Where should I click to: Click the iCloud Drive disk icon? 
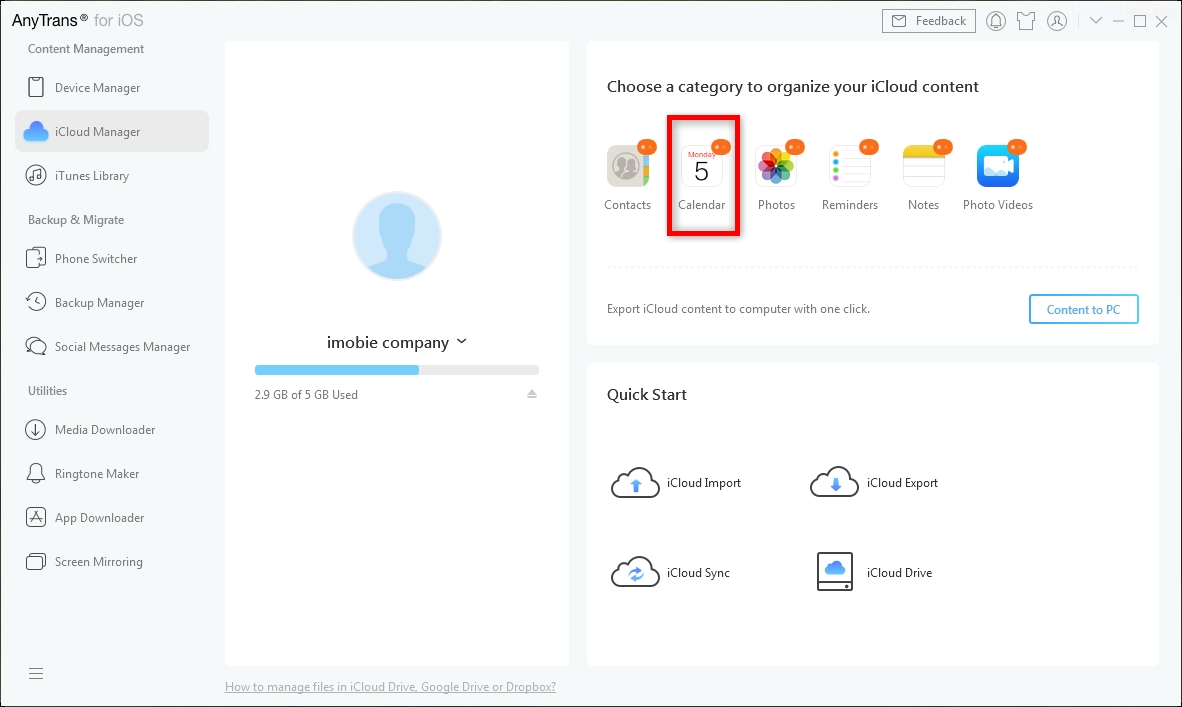coord(834,571)
